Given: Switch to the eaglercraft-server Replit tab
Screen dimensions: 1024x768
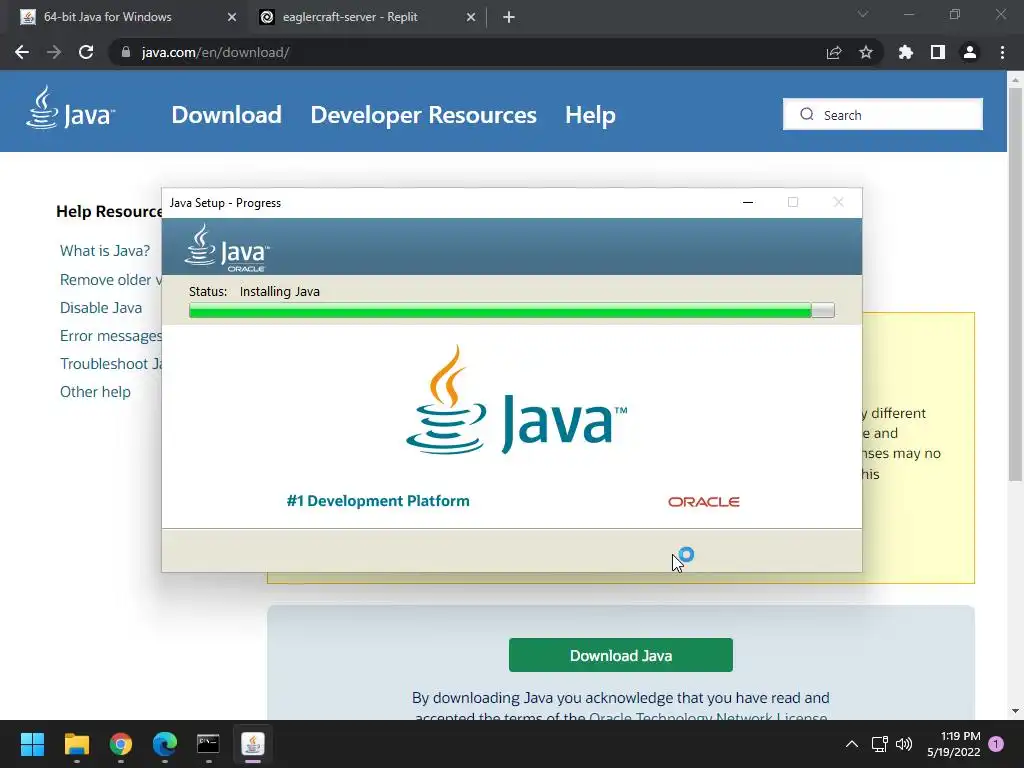Looking at the screenshot, I should coord(367,17).
